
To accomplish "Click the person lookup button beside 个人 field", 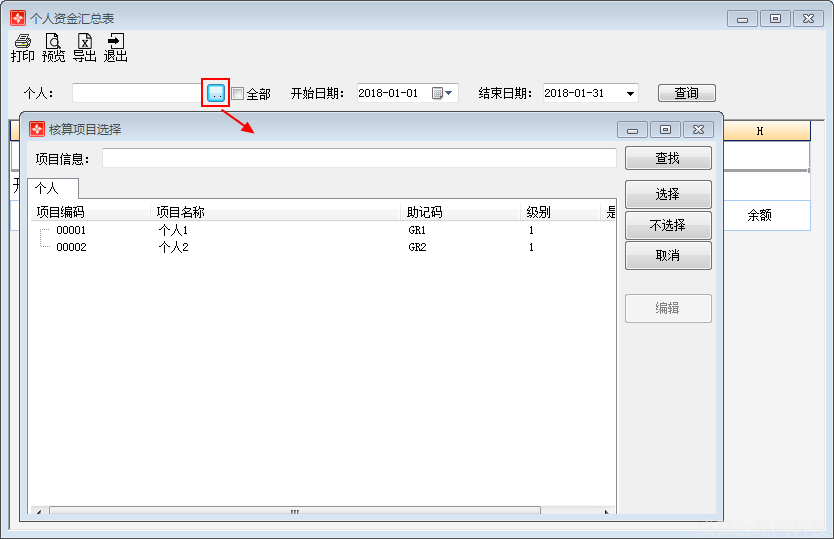I will point(215,93).
